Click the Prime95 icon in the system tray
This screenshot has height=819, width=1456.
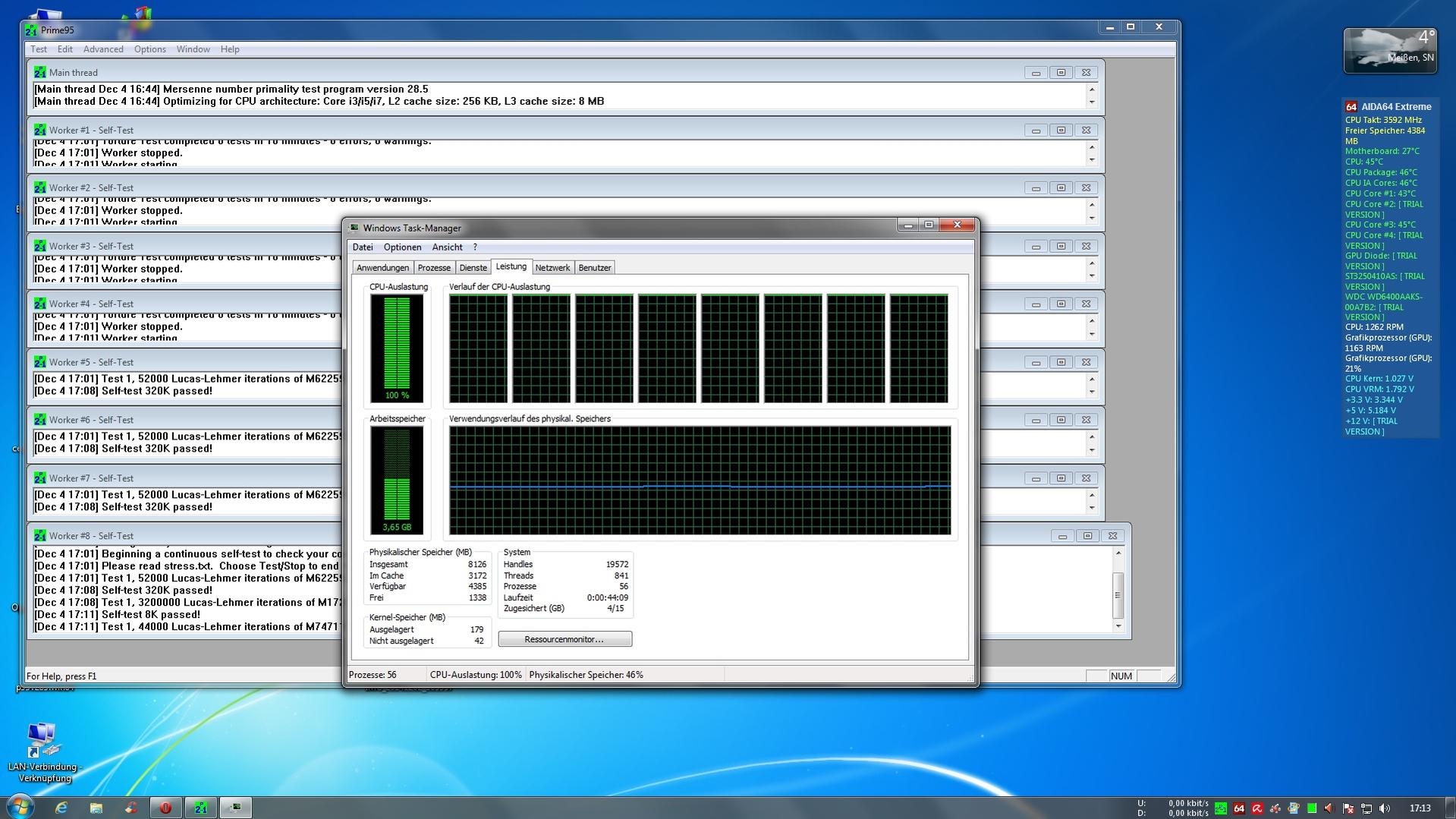1221,808
